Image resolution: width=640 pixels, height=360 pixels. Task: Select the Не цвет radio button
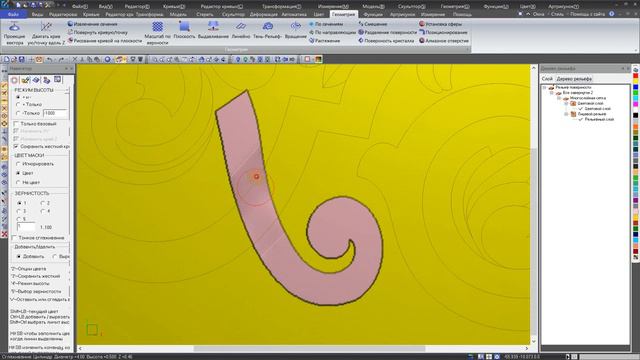[18, 182]
